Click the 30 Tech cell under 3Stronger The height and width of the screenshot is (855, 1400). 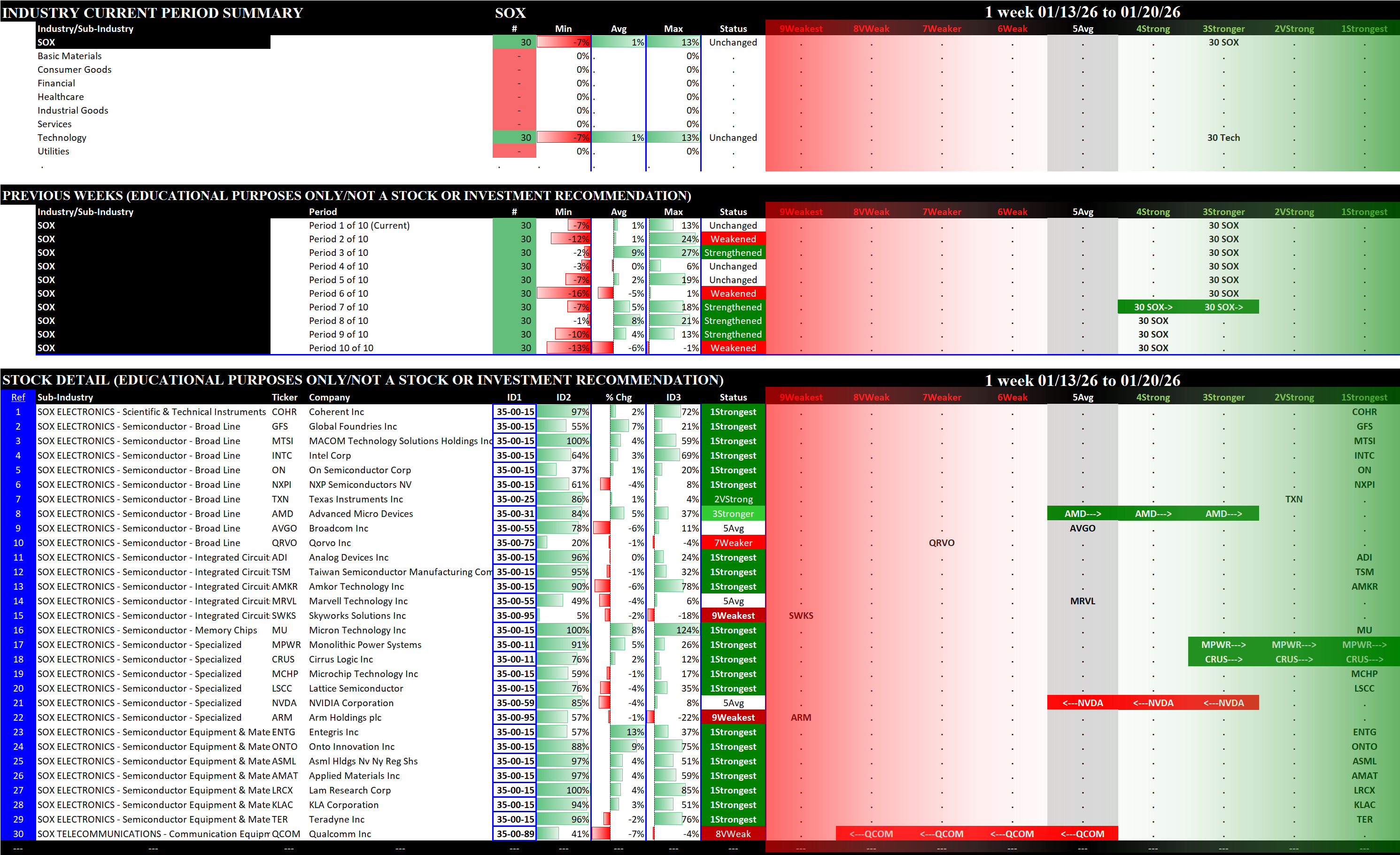click(x=1223, y=138)
